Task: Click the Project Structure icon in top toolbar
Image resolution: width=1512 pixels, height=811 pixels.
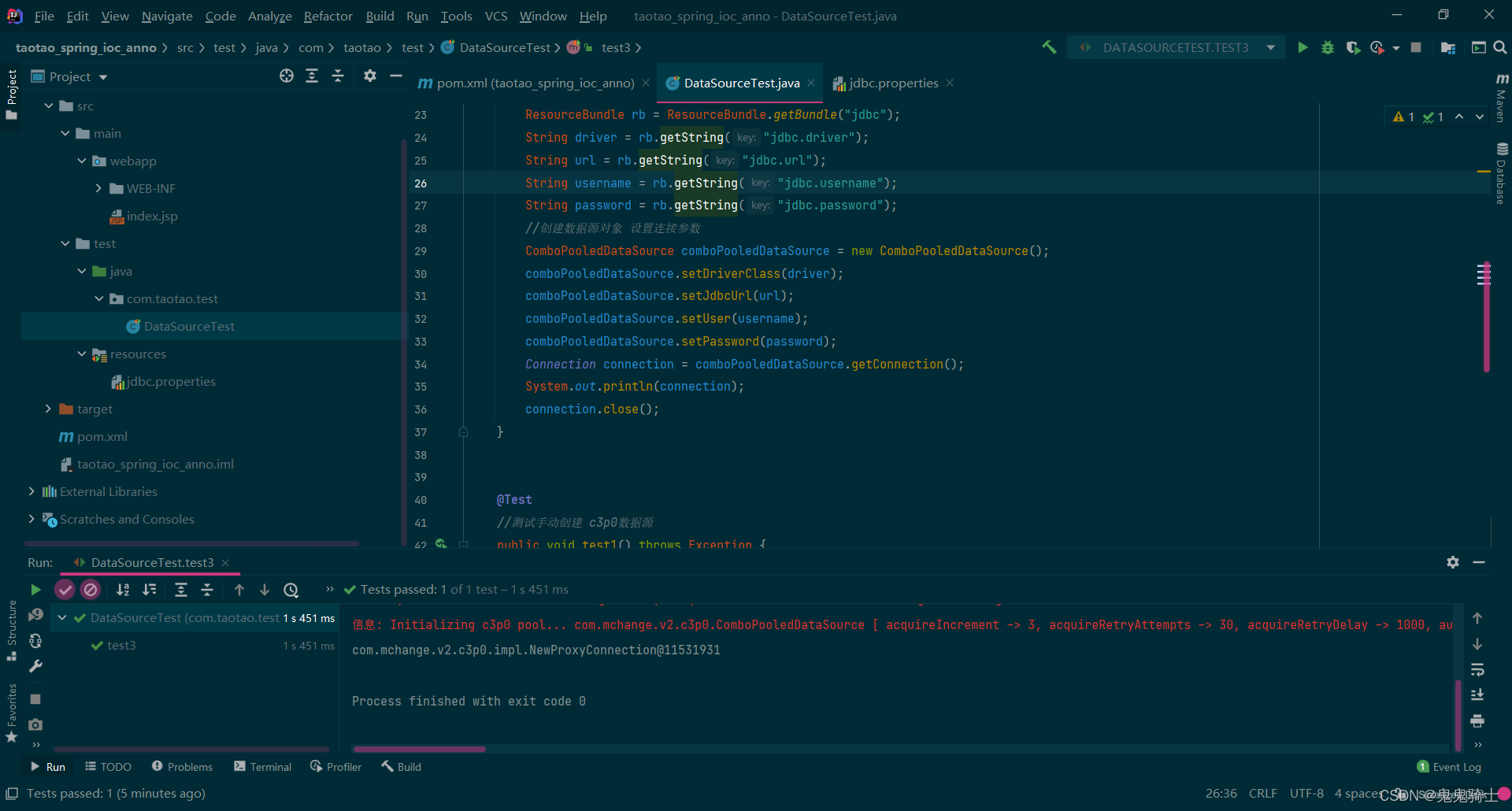Action: [x=1447, y=47]
